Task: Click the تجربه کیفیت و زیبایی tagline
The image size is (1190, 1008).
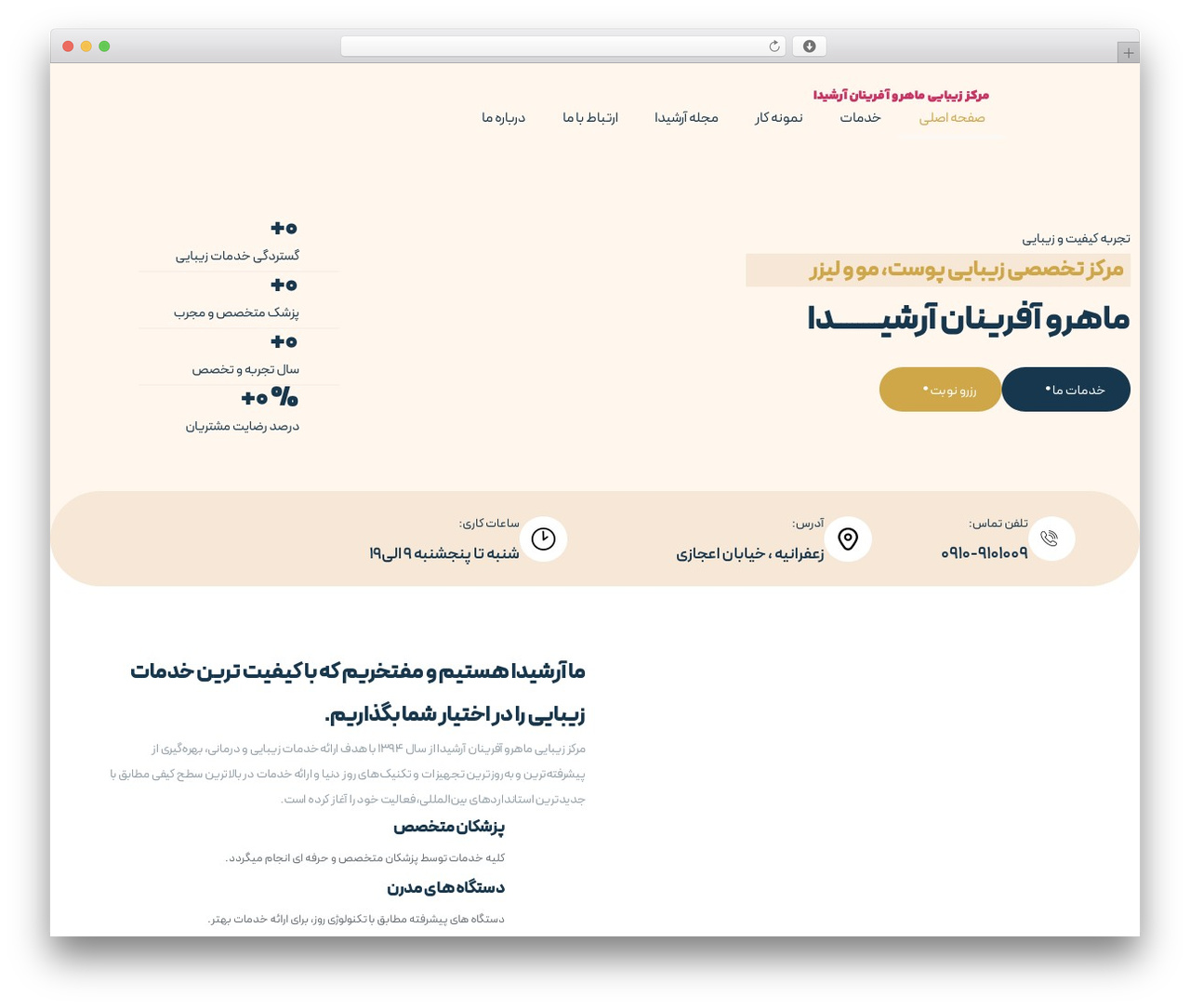Action: click(x=1077, y=238)
